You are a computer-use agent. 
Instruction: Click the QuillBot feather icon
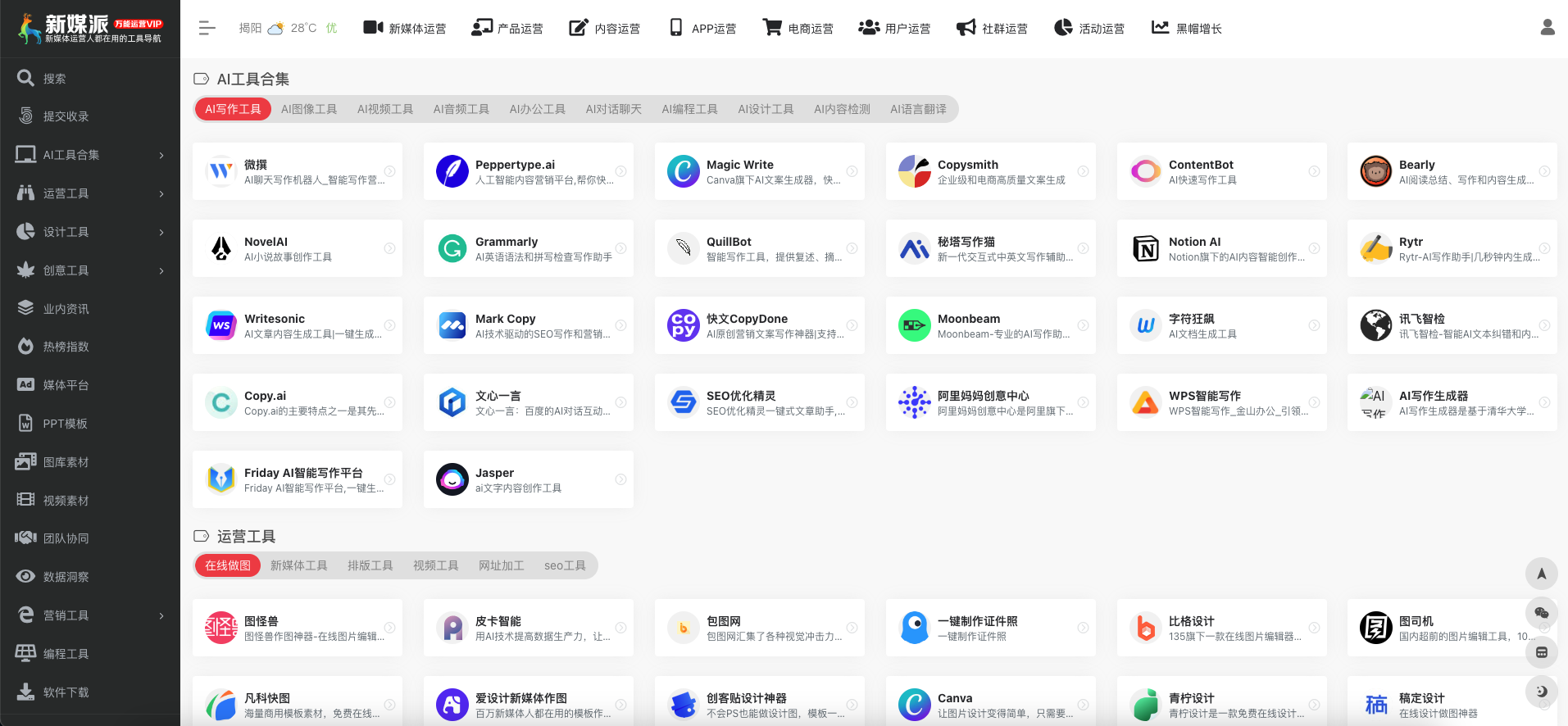coord(683,248)
